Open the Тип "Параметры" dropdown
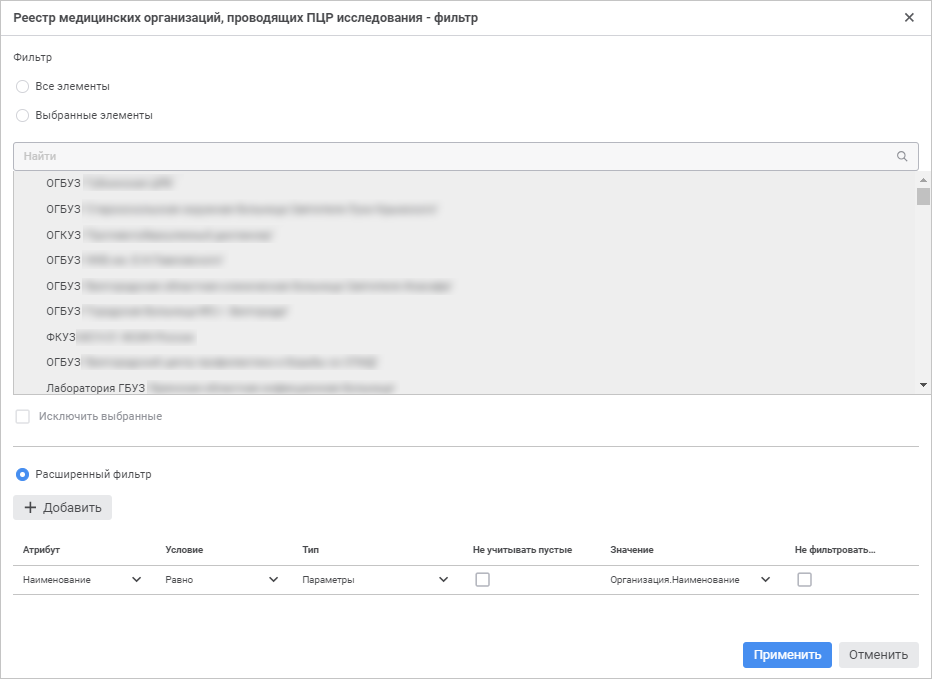Screen dimensions: 932x679 [x=443, y=580]
